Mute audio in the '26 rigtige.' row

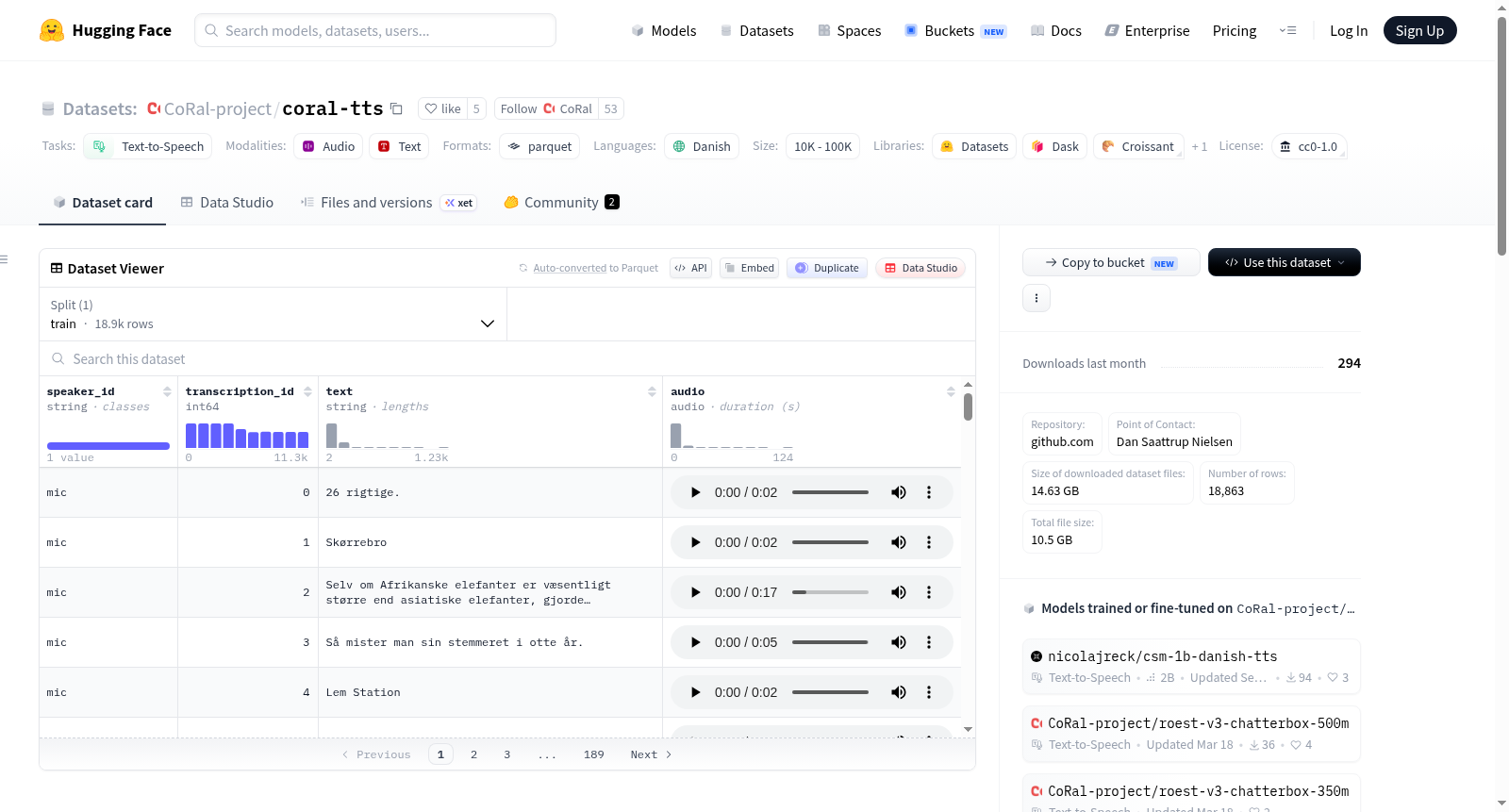(899, 492)
